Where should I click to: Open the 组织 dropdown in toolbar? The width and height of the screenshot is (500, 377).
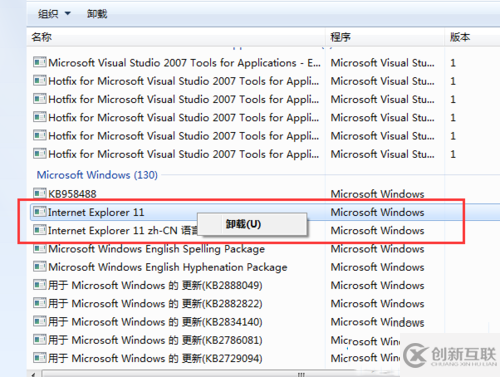pyautogui.click(x=54, y=14)
